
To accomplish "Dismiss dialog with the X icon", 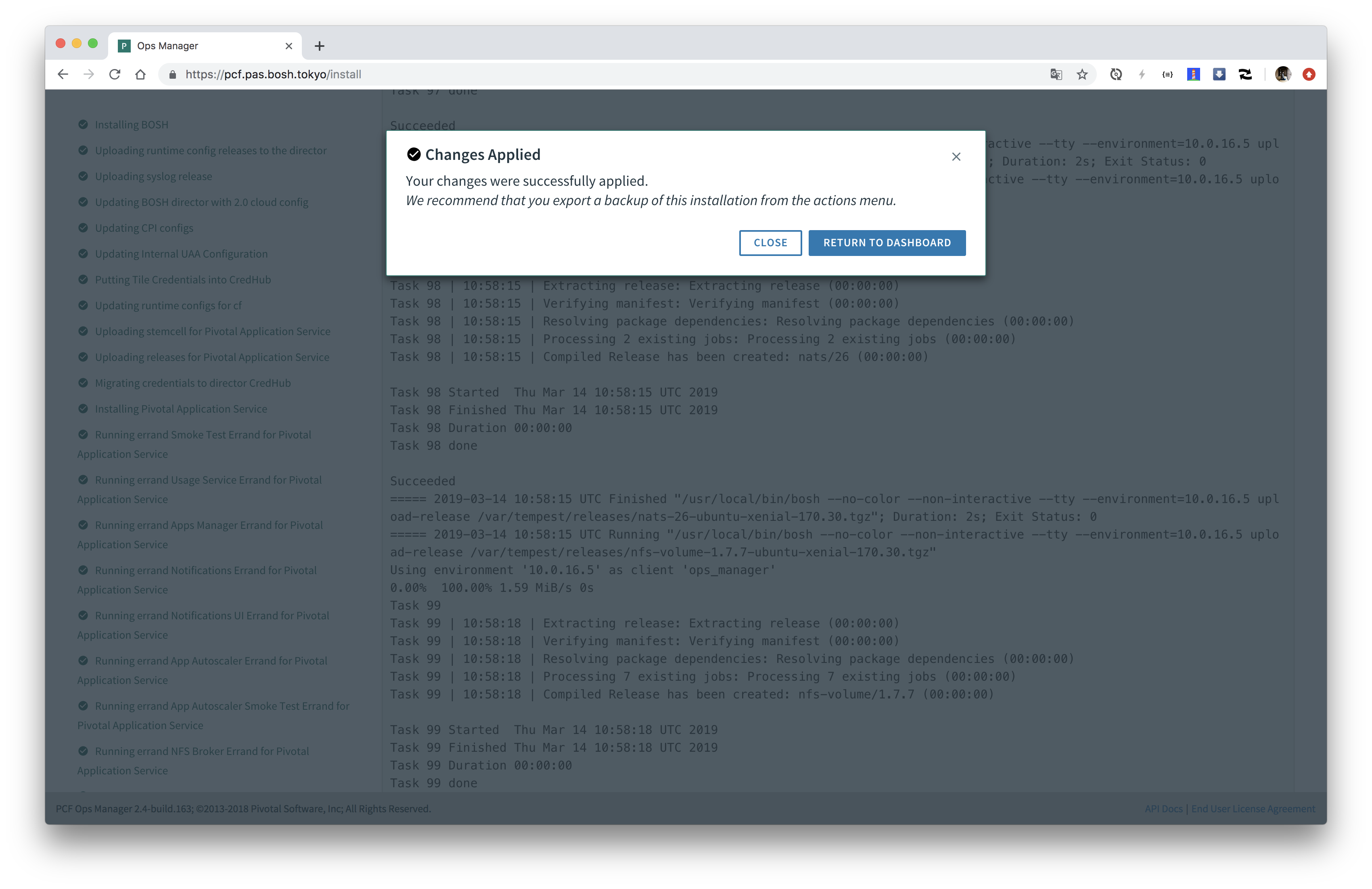I will pyautogui.click(x=956, y=157).
